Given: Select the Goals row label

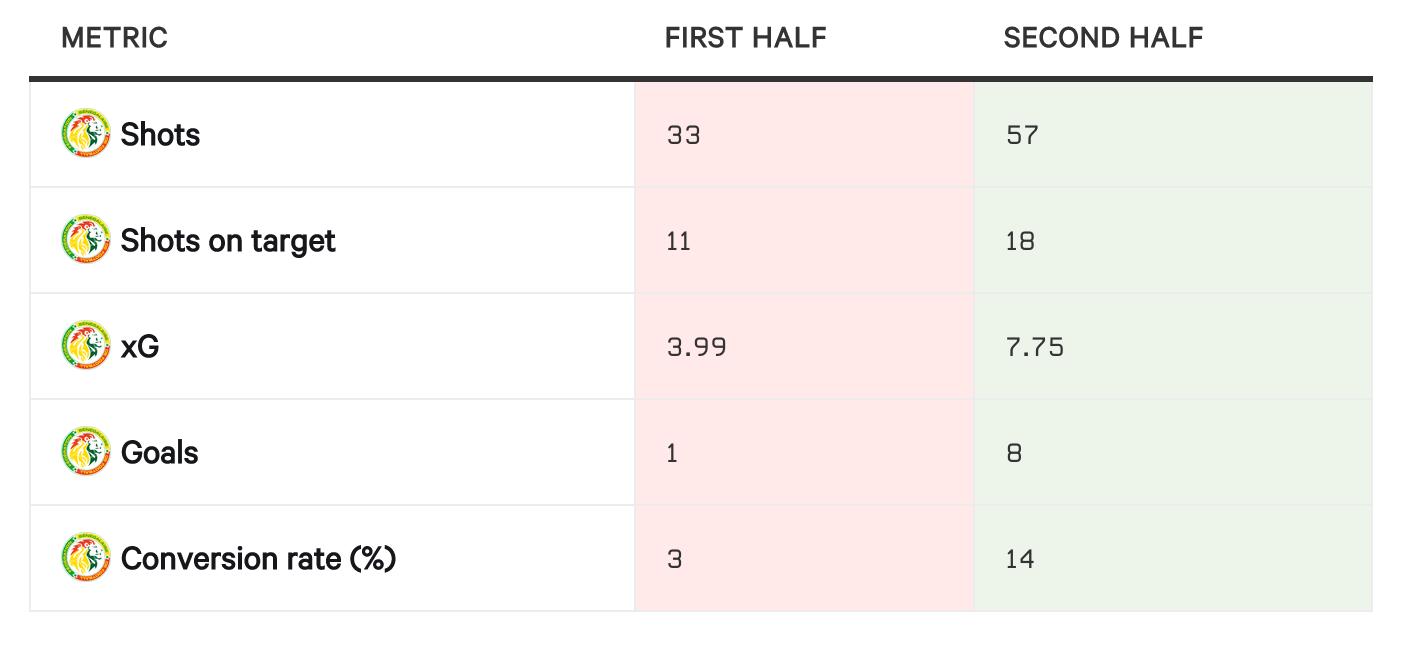Looking at the screenshot, I should tap(159, 452).
